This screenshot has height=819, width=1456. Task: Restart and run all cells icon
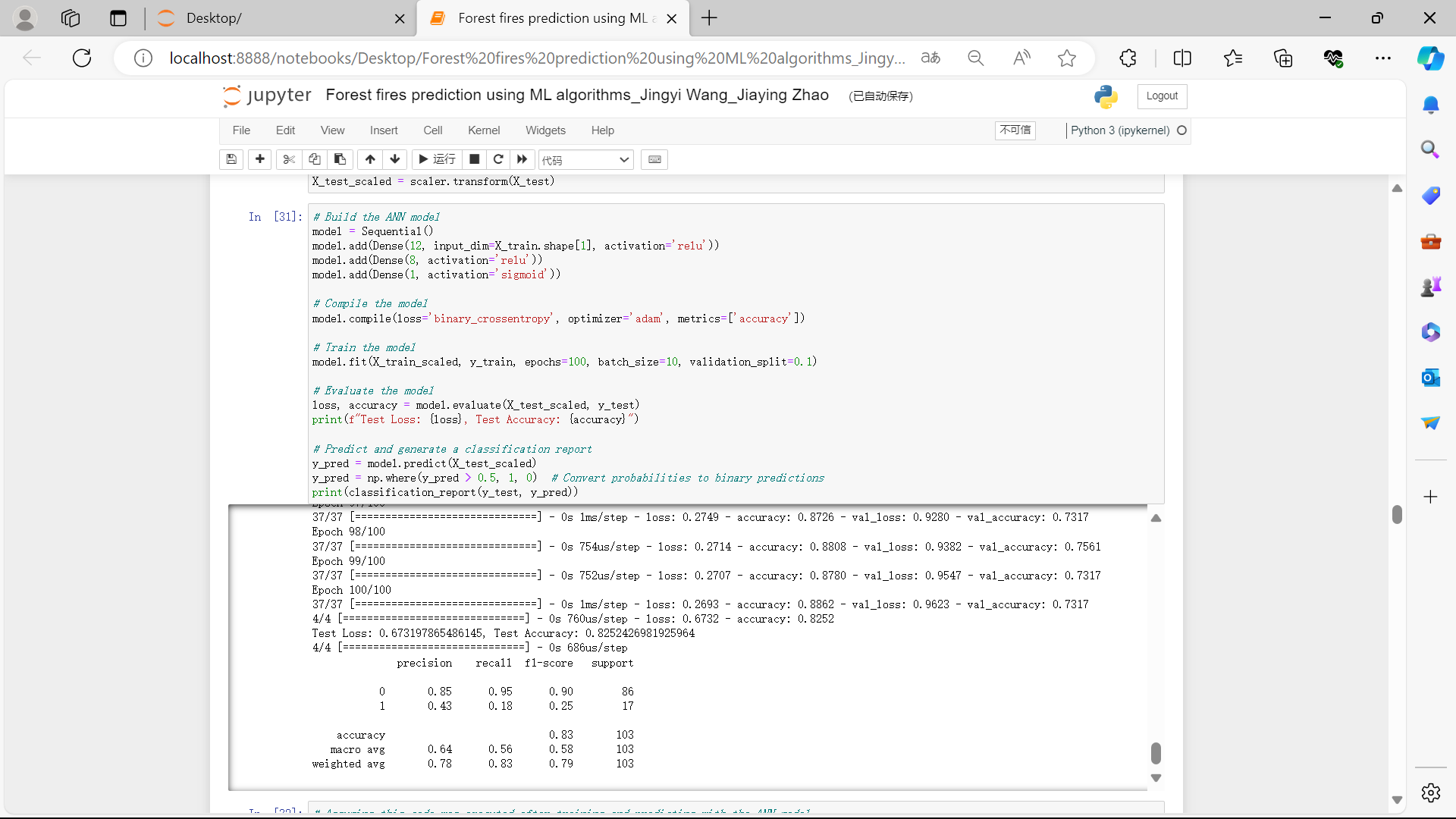pos(522,159)
